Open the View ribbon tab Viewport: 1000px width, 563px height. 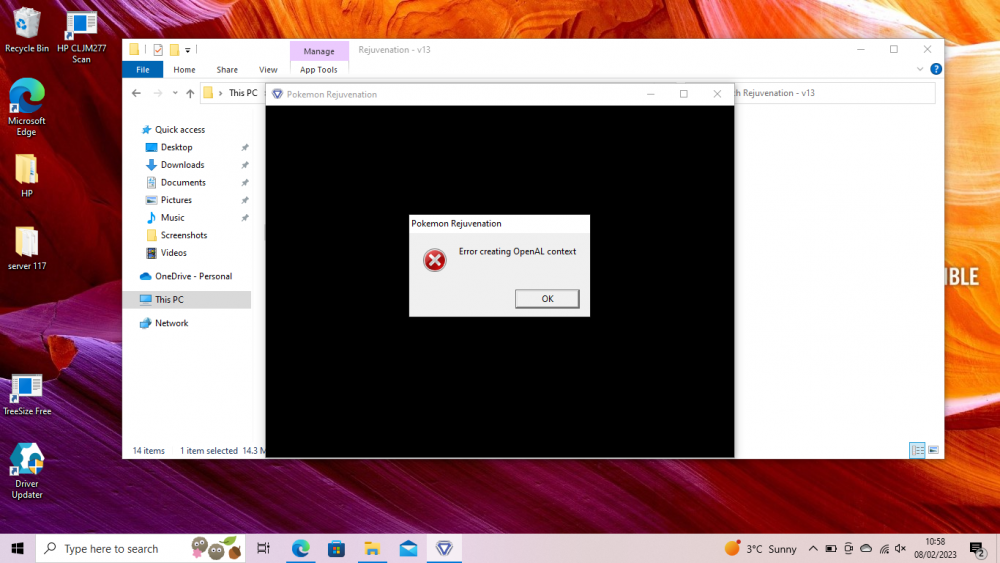(x=268, y=69)
